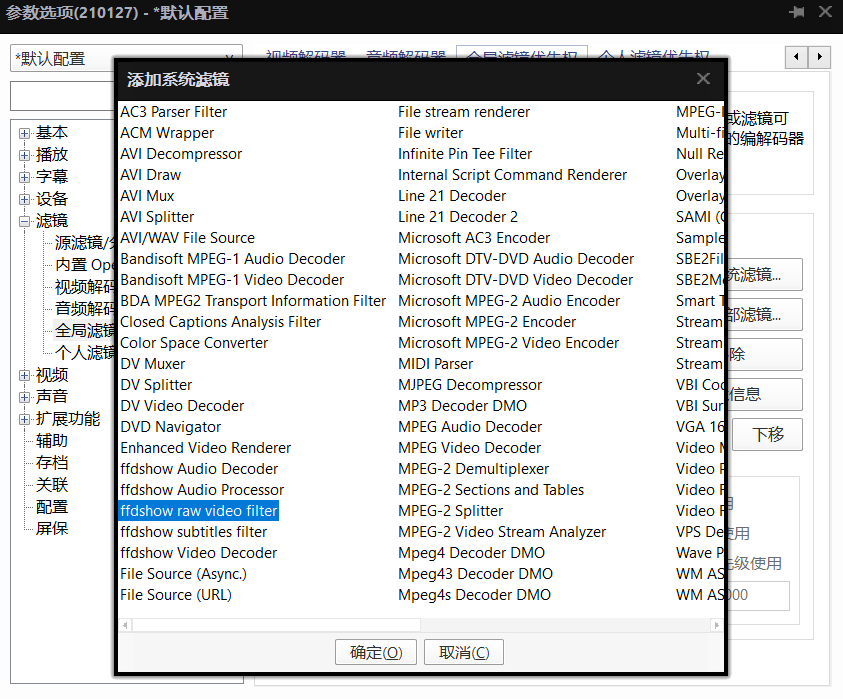Click the filter list's left scroll arrow
843x699 pixels.
[125, 625]
